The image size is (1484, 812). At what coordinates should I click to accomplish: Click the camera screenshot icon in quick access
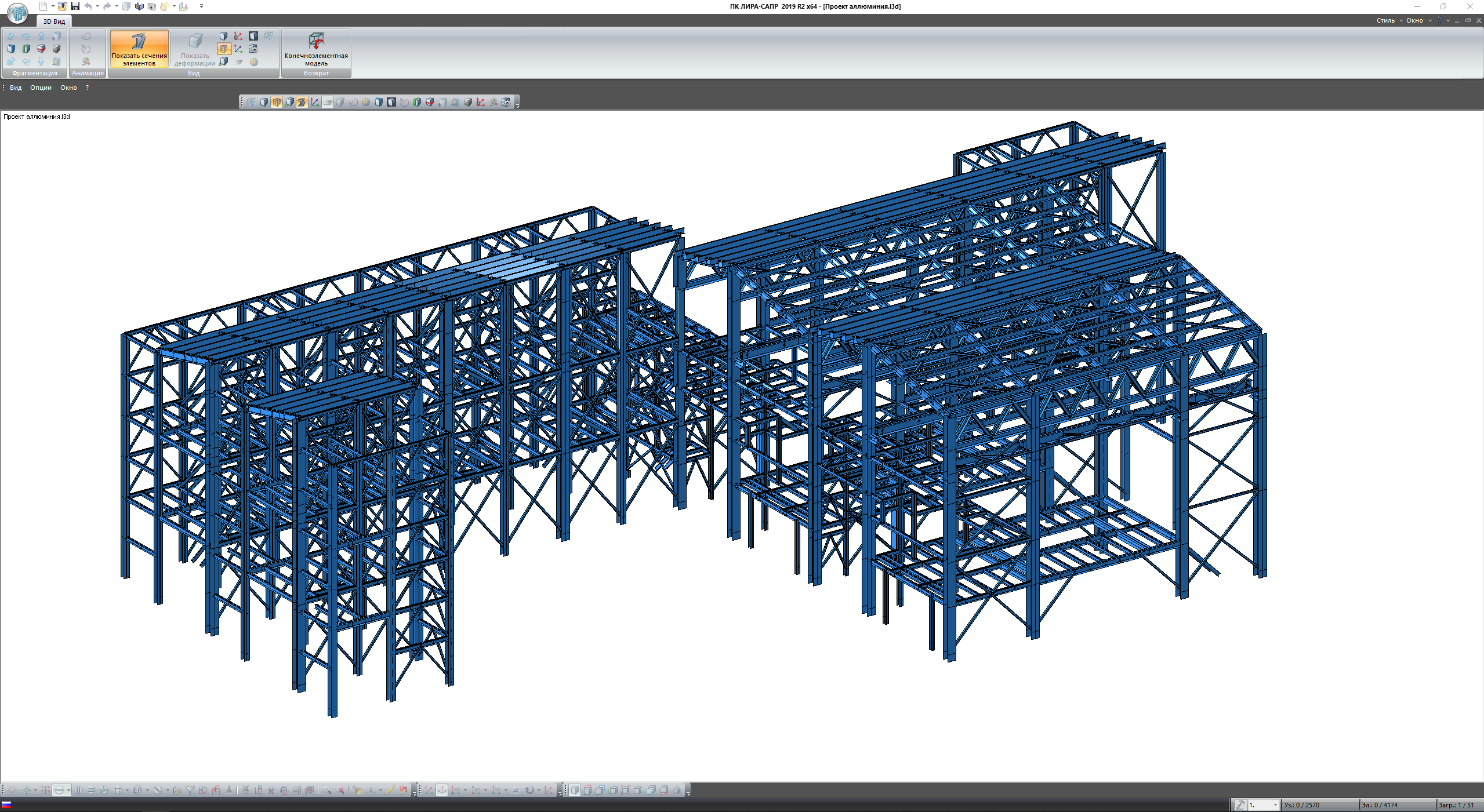(x=151, y=6)
